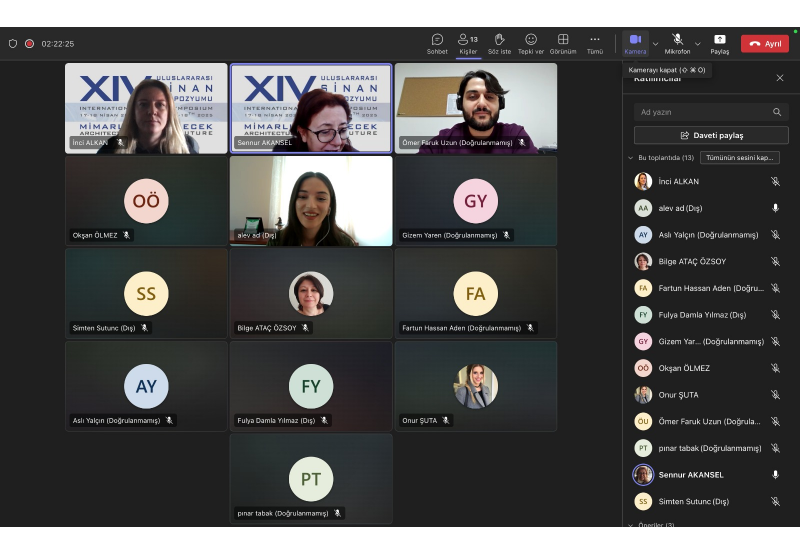
Task: Select alev ad (Dış) video tile
Action: [311, 201]
